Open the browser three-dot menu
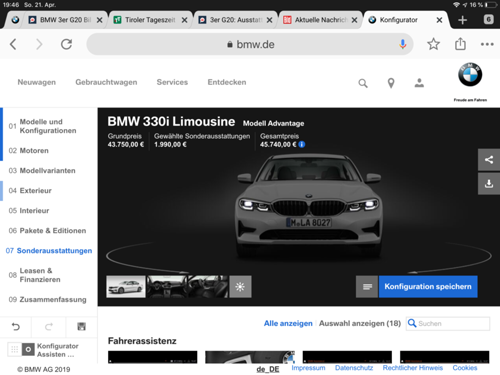This screenshot has height=375, width=500. coord(487,44)
